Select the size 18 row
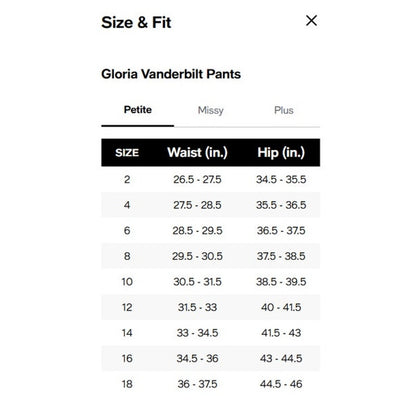 click(211, 384)
